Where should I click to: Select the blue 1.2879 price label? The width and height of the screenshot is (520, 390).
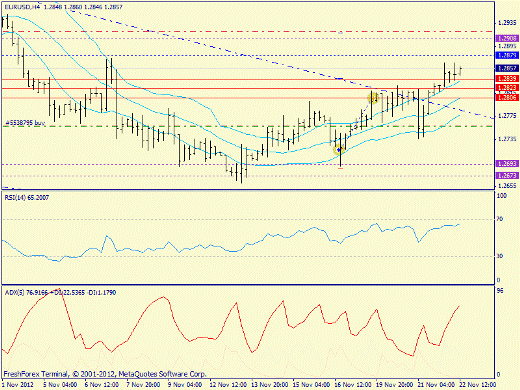(x=507, y=55)
